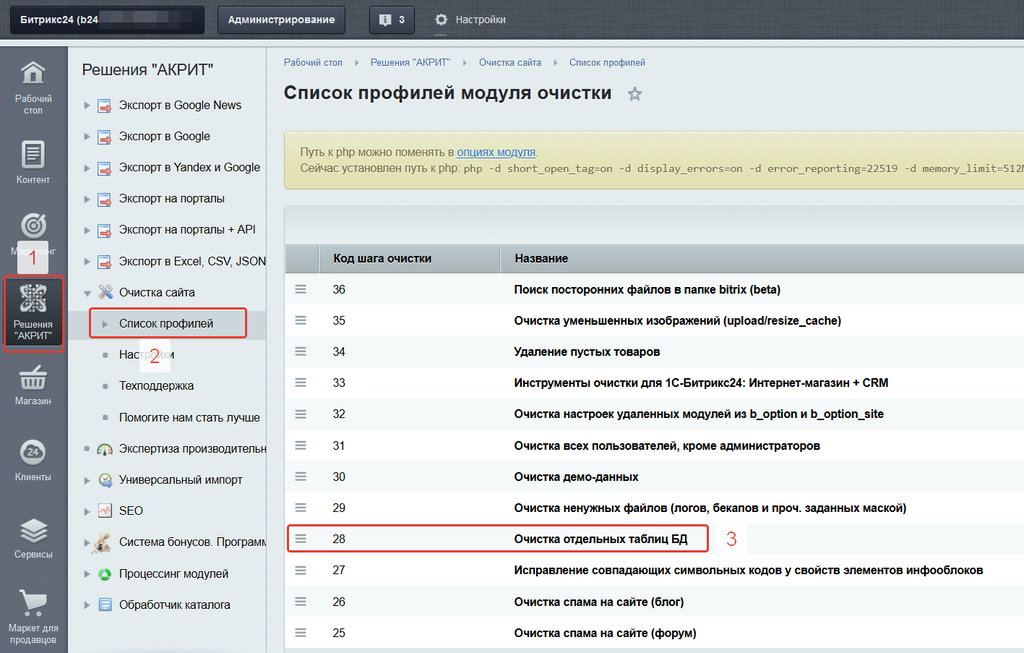Open profile Очистка спама на сайте (блог)

[x=599, y=601]
